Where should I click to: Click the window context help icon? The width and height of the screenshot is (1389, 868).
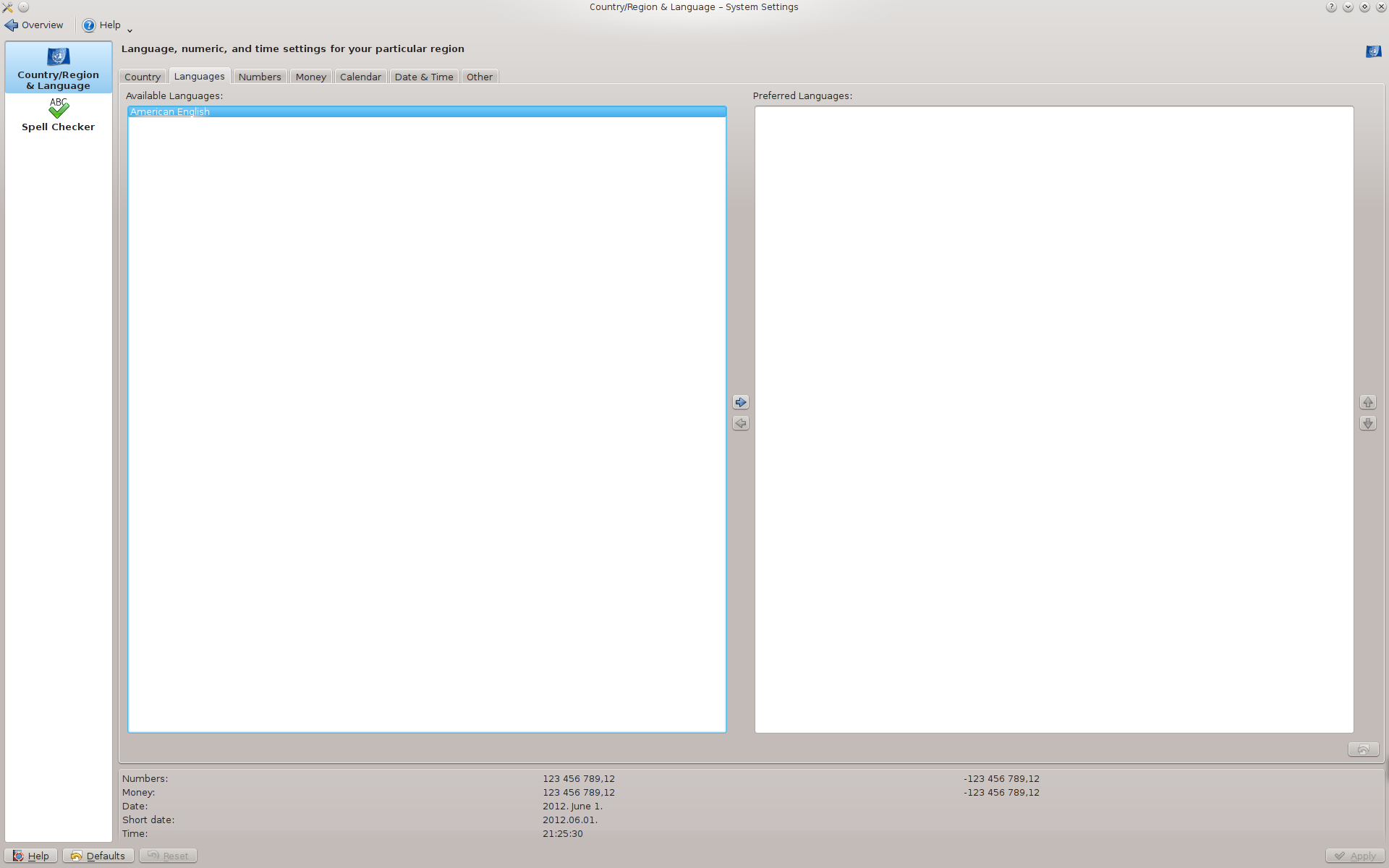(x=1330, y=7)
